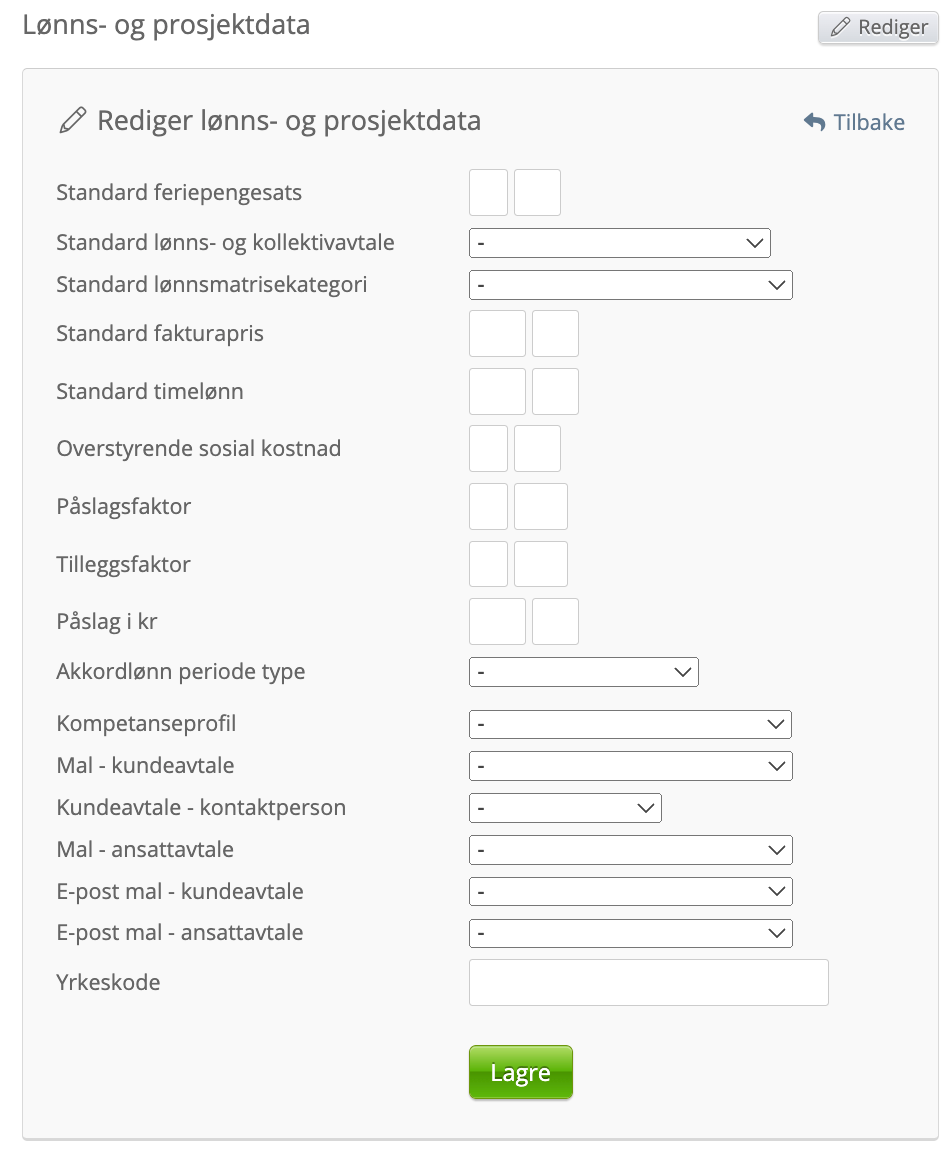
Task: Click the first Standard fakturapris field
Action: 497,333
